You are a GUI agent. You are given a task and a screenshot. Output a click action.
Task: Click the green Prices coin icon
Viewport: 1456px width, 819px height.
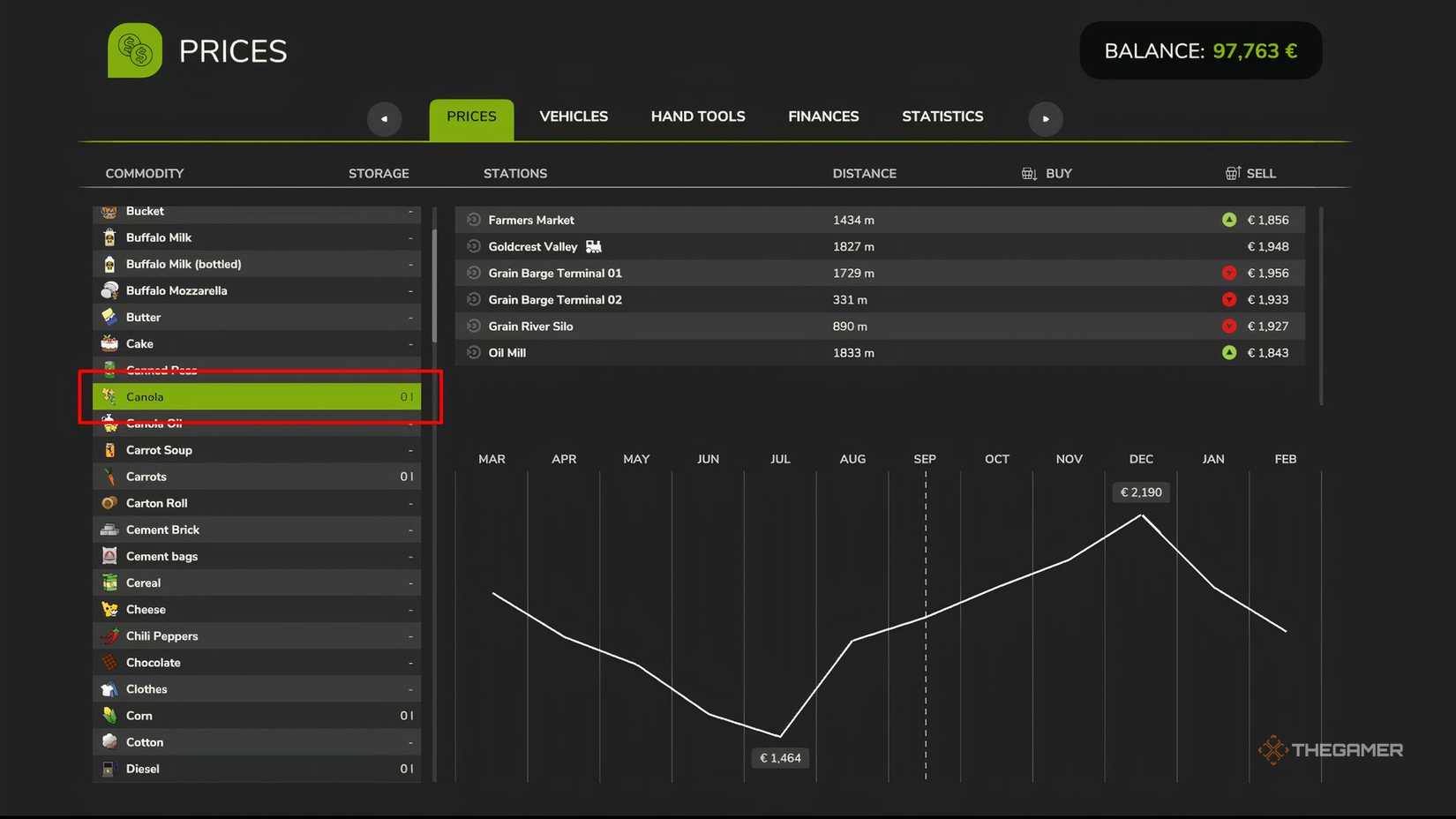pyautogui.click(x=135, y=50)
